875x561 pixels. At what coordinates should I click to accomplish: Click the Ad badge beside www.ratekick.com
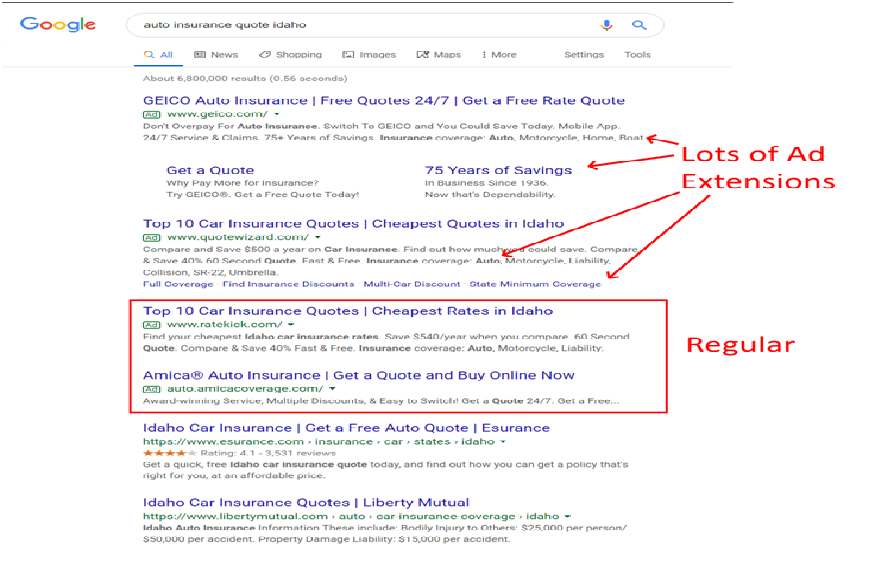click(152, 325)
